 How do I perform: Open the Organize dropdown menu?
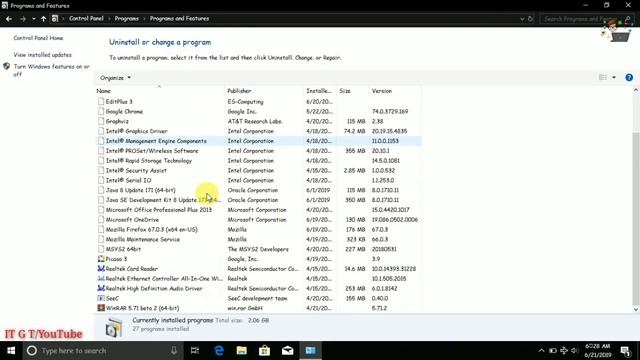click(116, 78)
